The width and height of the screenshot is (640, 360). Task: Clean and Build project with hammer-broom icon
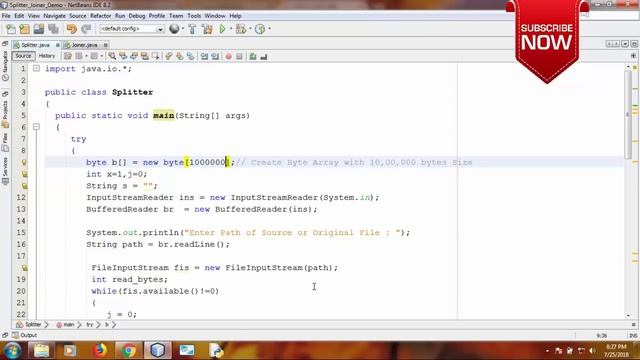point(207,29)
